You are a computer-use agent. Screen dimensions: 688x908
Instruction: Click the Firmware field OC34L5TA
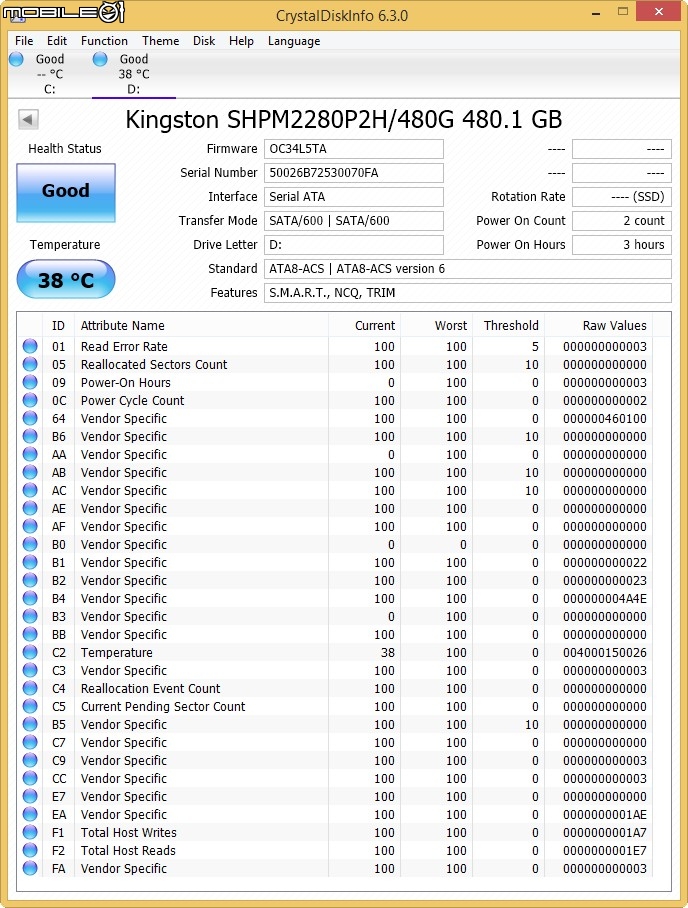(354, 149)
